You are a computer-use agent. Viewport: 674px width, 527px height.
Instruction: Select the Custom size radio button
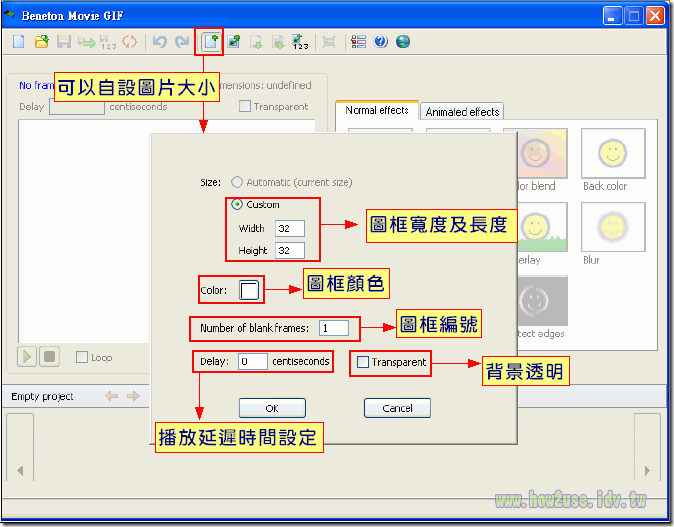point(237,204)
